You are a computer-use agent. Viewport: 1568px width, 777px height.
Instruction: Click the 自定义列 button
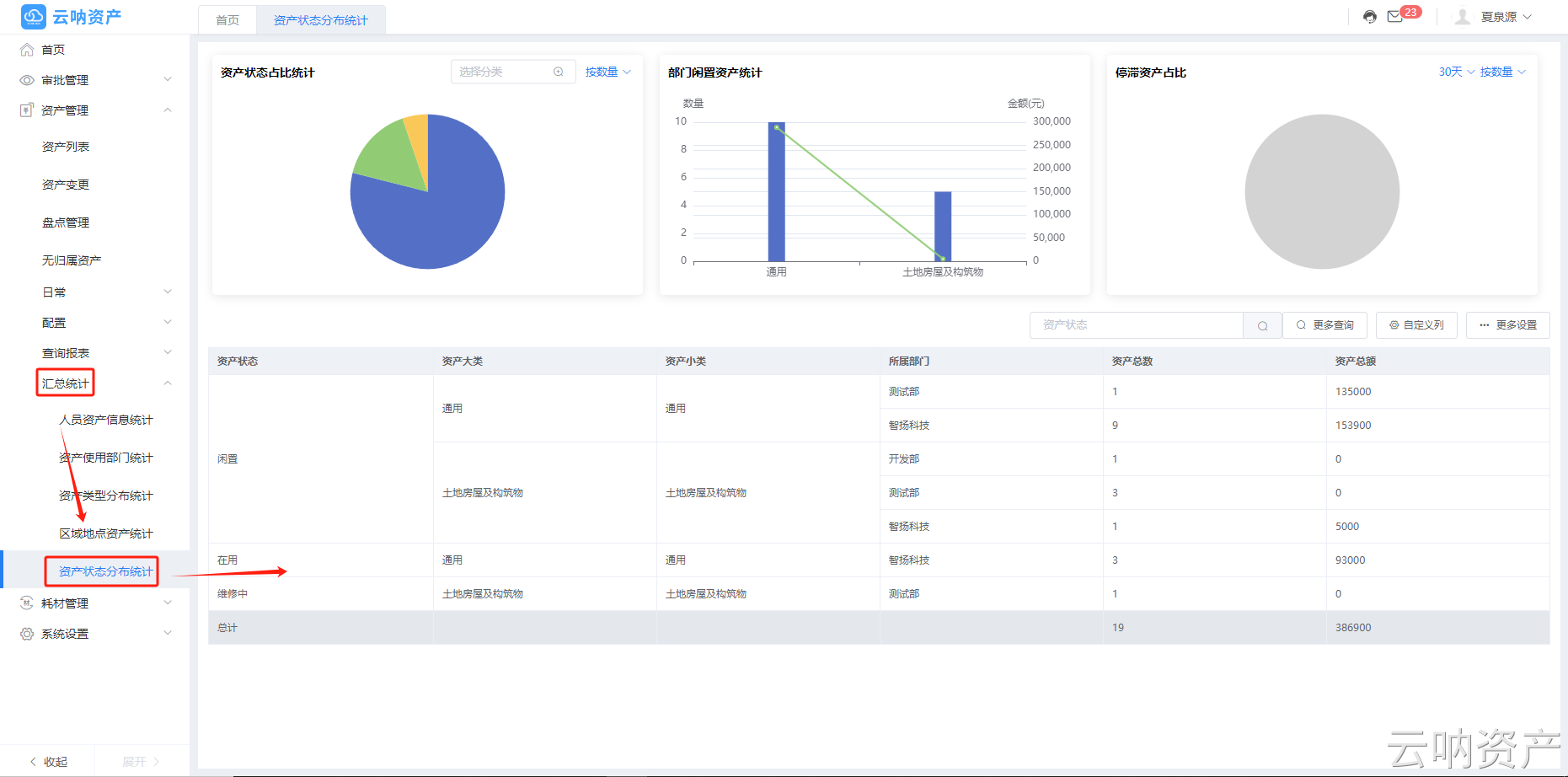coord(1416,325)
